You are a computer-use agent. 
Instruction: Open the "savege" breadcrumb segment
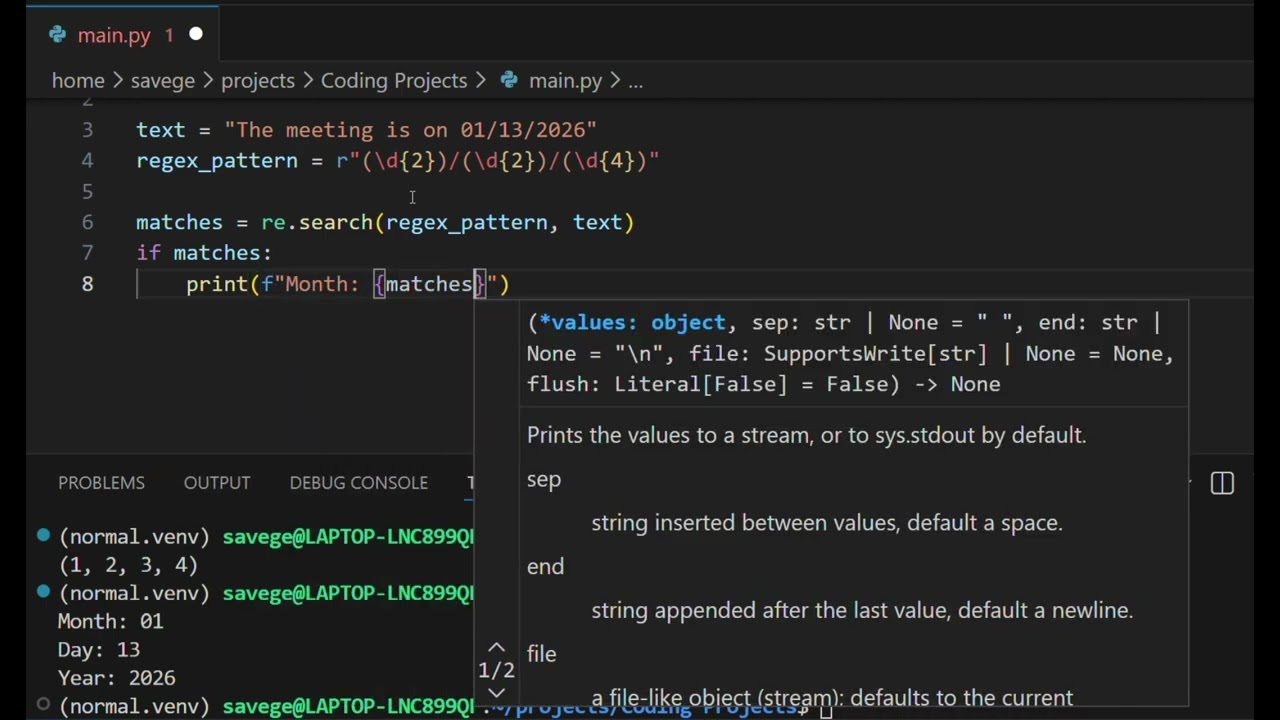coord(162,81)
